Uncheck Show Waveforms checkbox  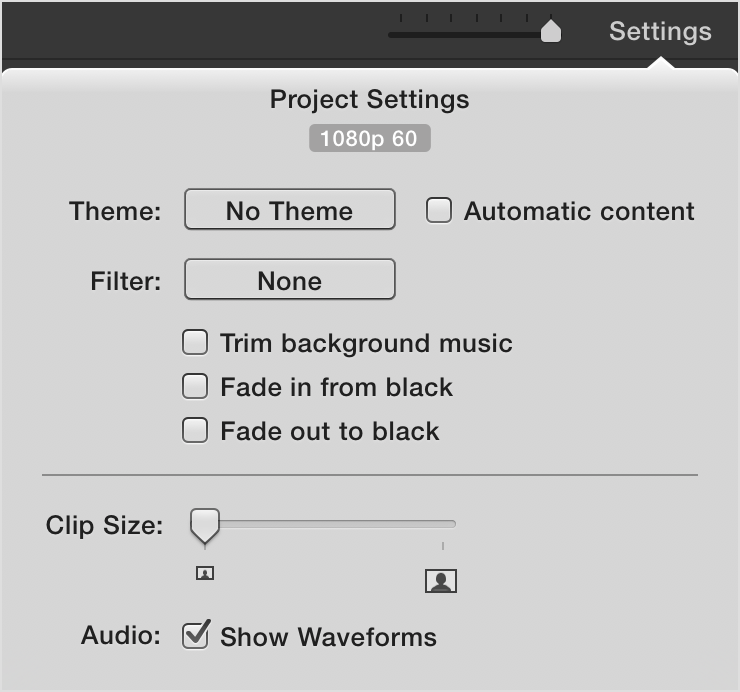(x=195, y=635)
